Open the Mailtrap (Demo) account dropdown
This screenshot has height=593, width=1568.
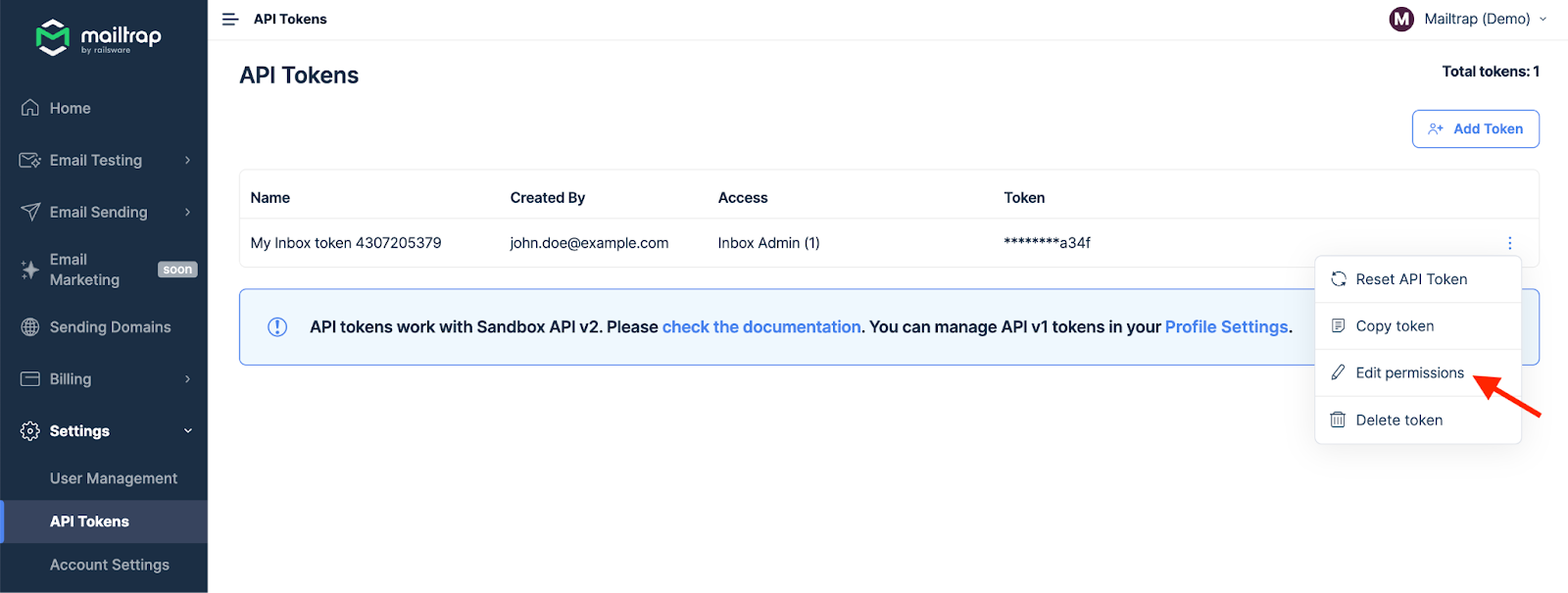tap(1468, 19)
